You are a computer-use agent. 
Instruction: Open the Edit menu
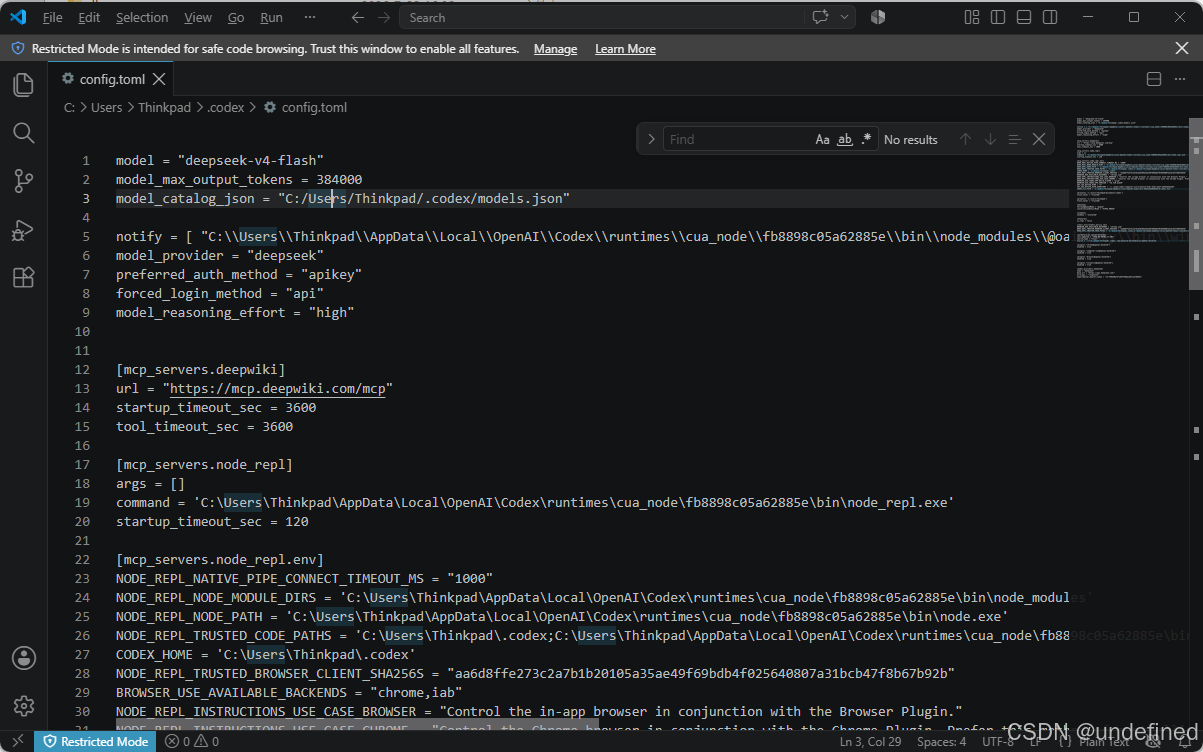(x=89, y=17)
